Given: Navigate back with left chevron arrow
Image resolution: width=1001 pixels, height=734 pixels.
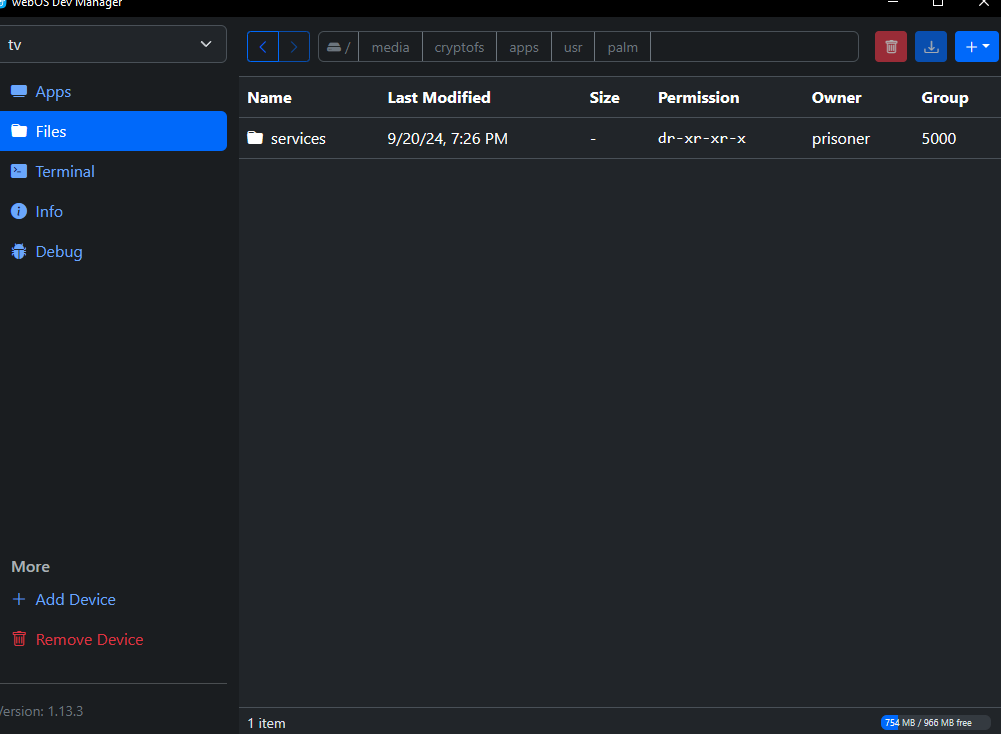Looking at the screenshot, I should click(263, 47).
